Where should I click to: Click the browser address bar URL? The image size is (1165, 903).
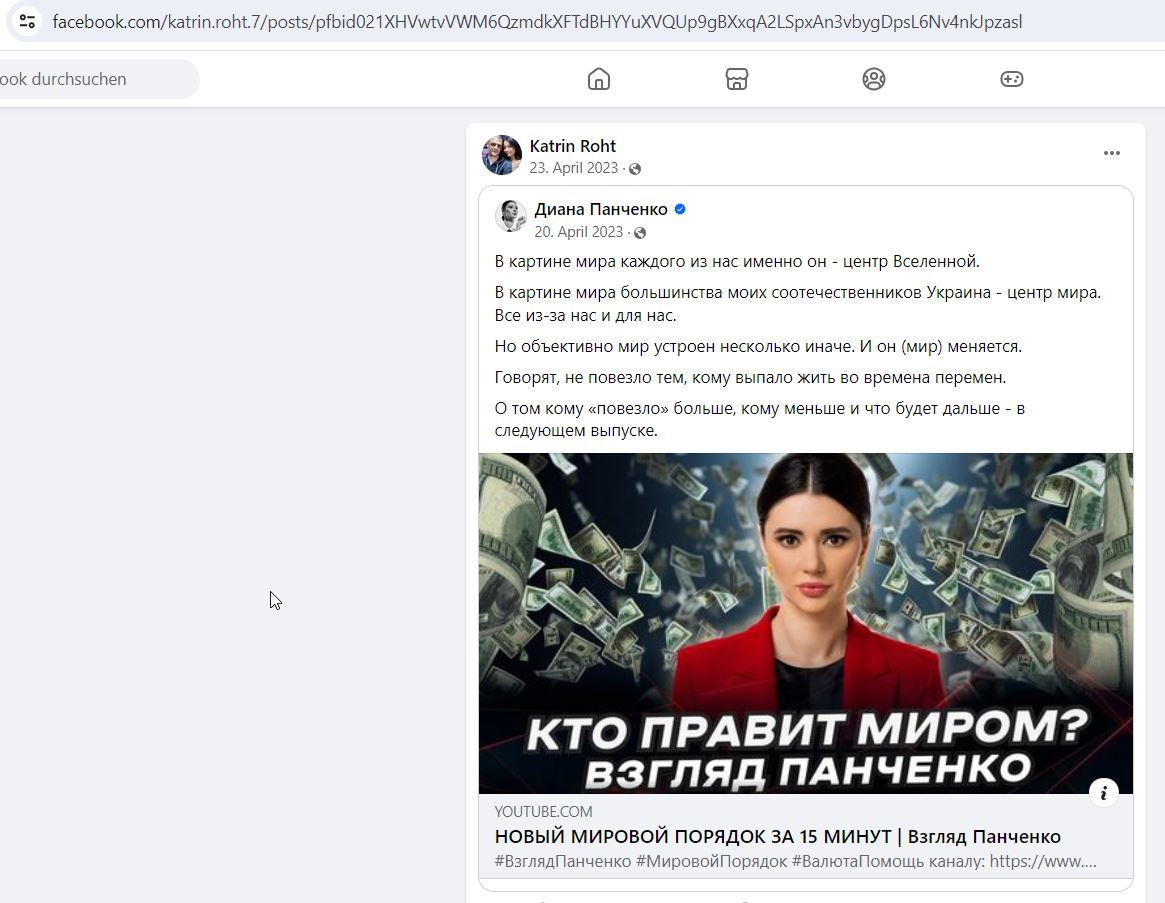coord(537,22)
